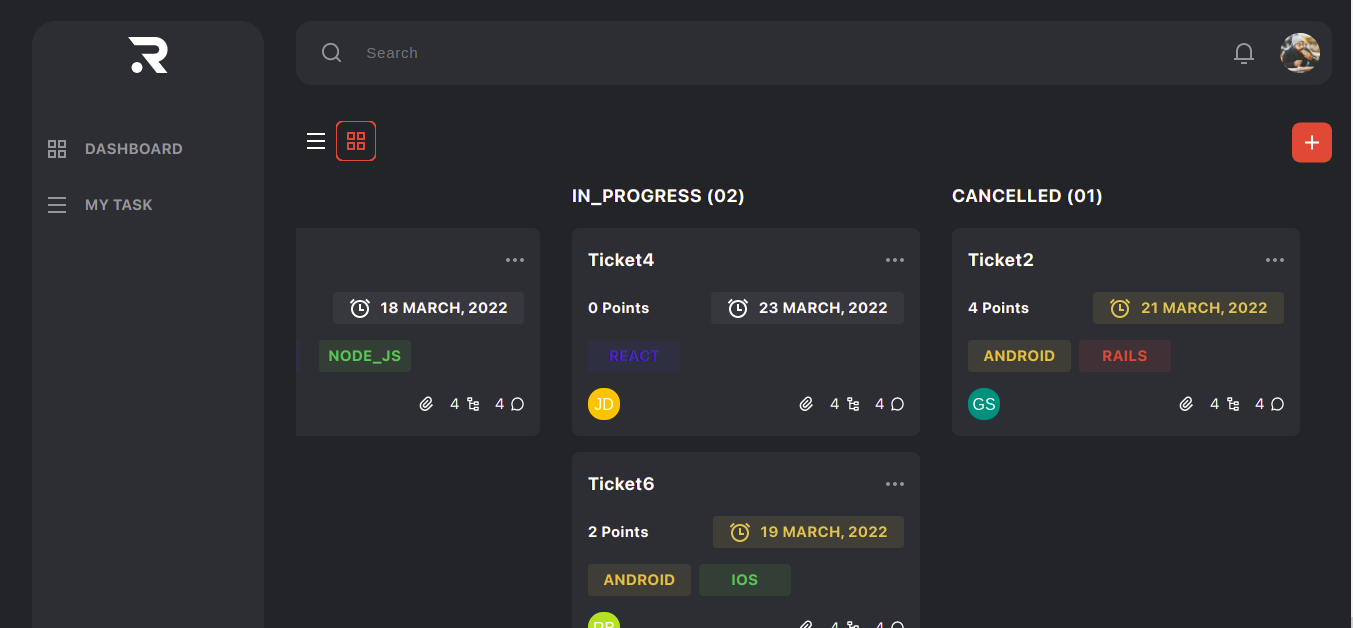Create a new ticket with the plus button
This screenshot has height=628, width=1353.
click(1311, 142)
